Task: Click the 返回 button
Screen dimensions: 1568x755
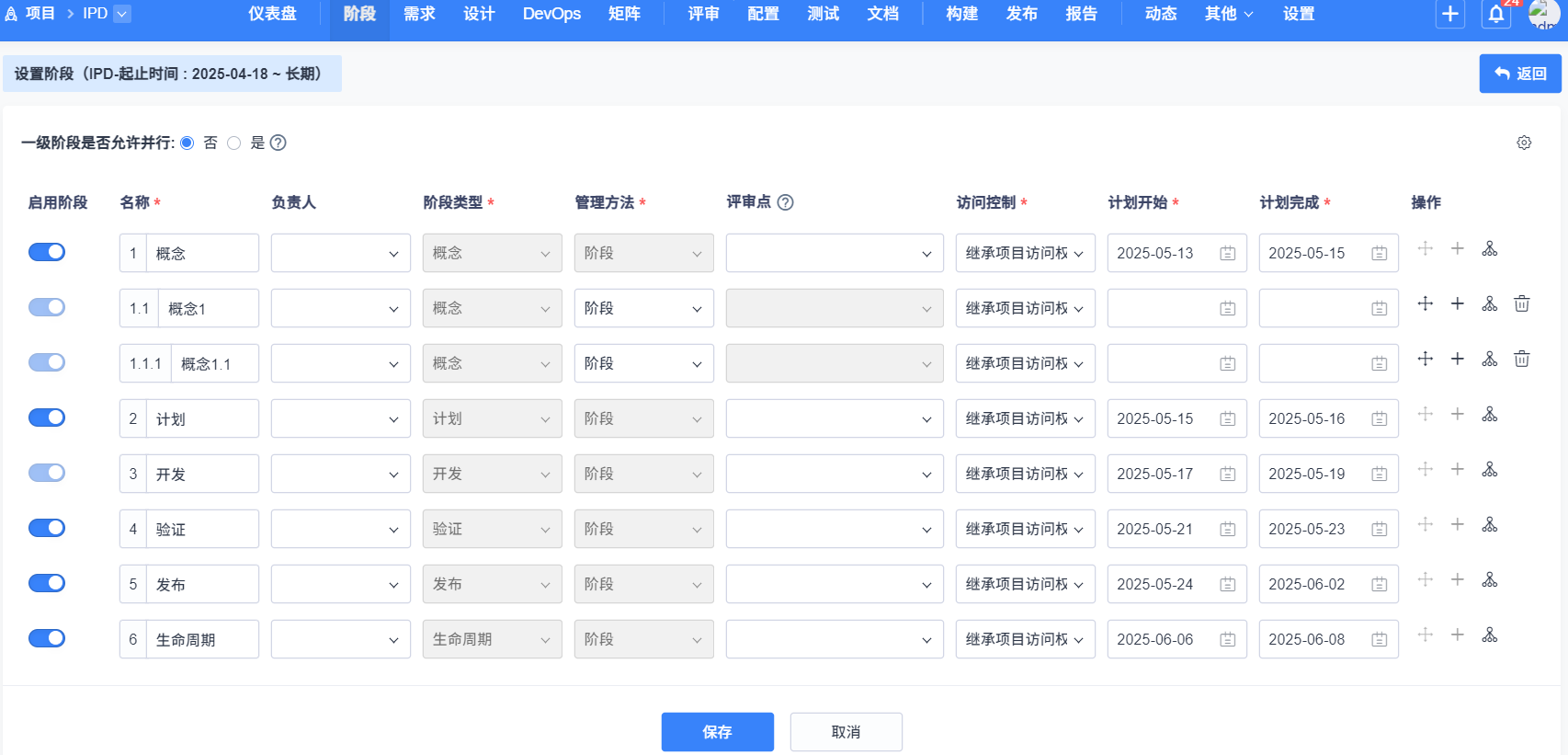Action: tap(1519, 74)
